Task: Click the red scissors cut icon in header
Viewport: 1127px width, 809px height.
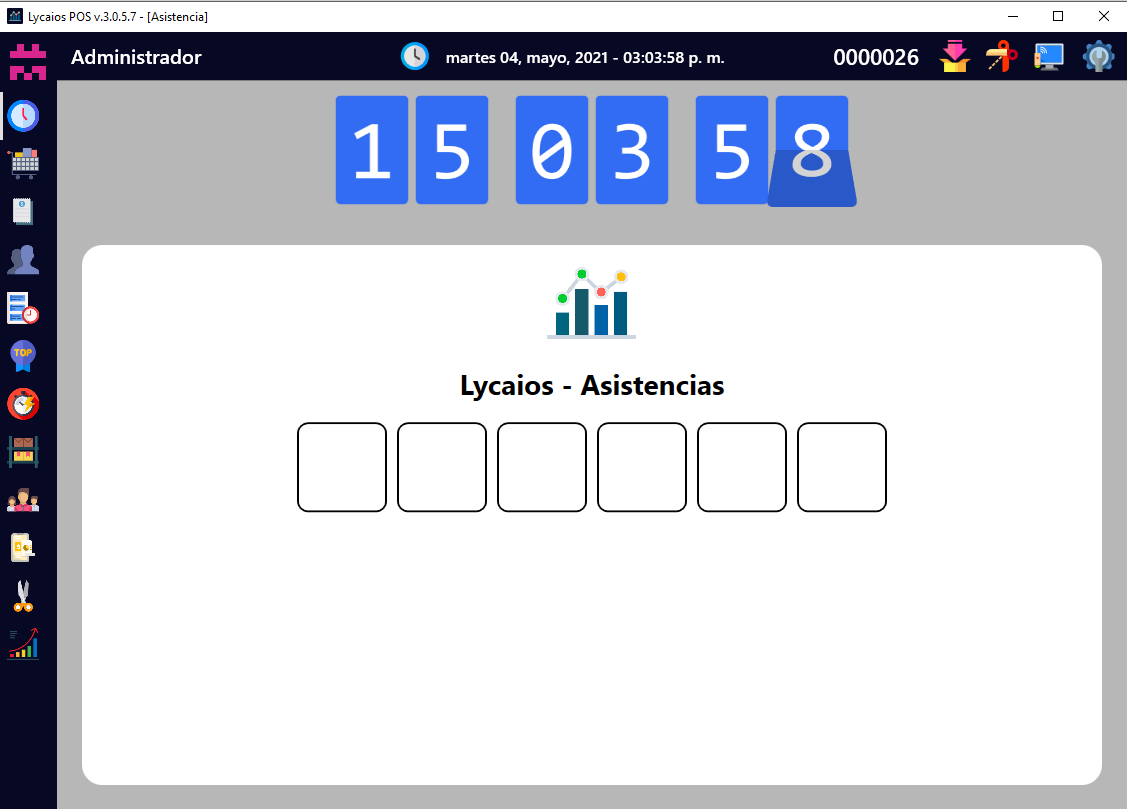Action: [1001, 57]
